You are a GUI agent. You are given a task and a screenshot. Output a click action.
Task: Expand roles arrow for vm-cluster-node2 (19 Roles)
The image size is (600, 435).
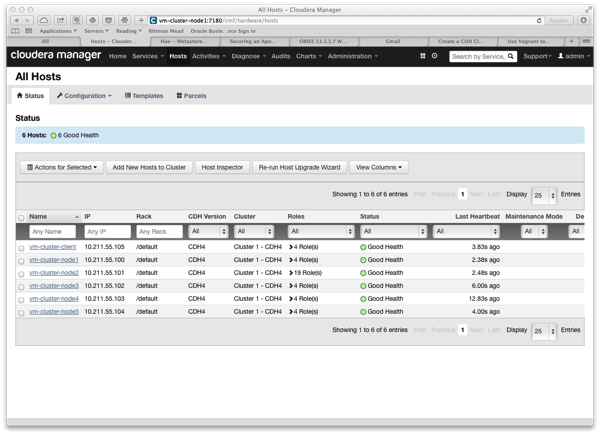point(291,273)
